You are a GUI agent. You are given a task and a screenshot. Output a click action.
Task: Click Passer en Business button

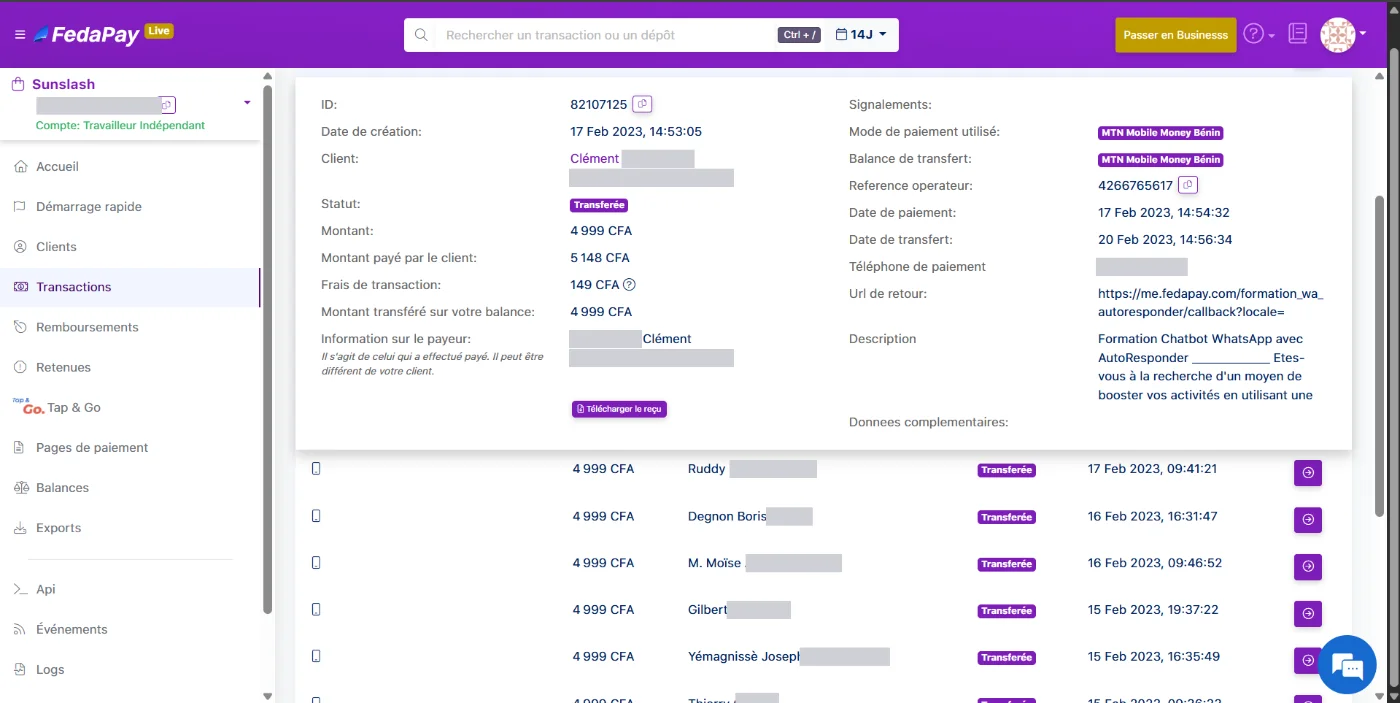pos(1176,35)
